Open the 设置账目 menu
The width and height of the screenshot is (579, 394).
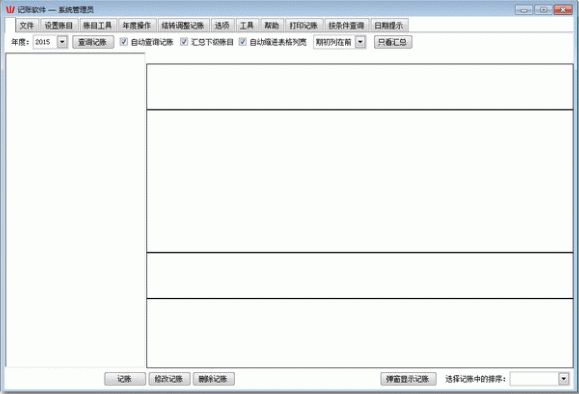click(59, 25)
